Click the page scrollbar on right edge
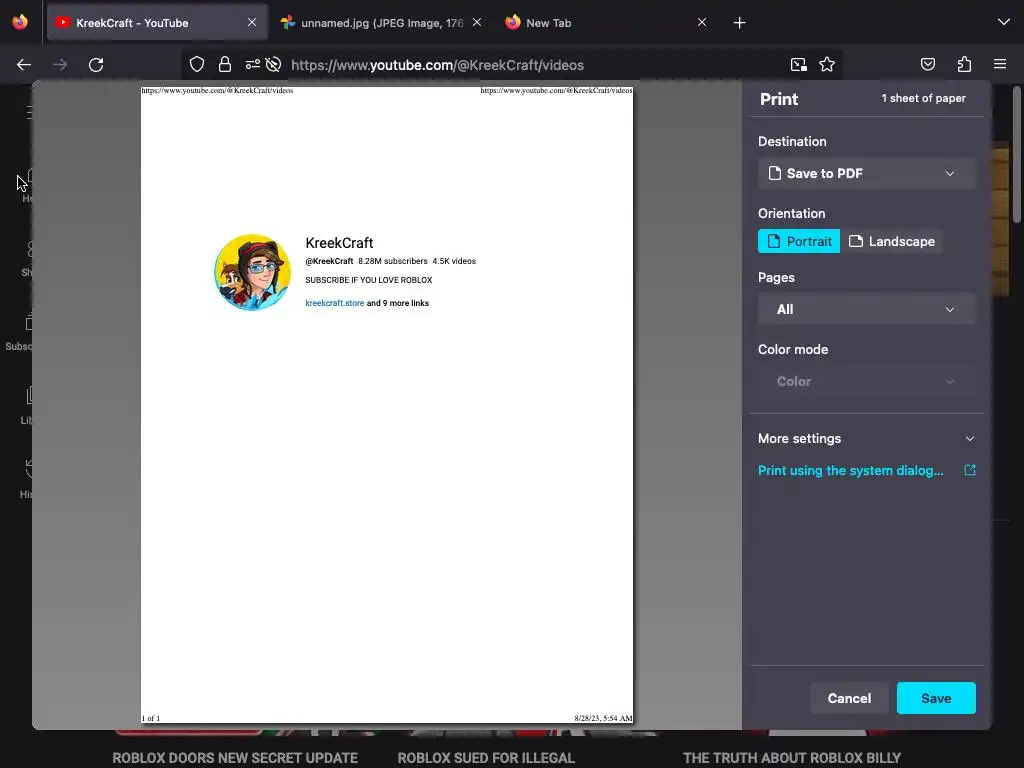Screen dimensions: 1024x768 (1016, 155)
